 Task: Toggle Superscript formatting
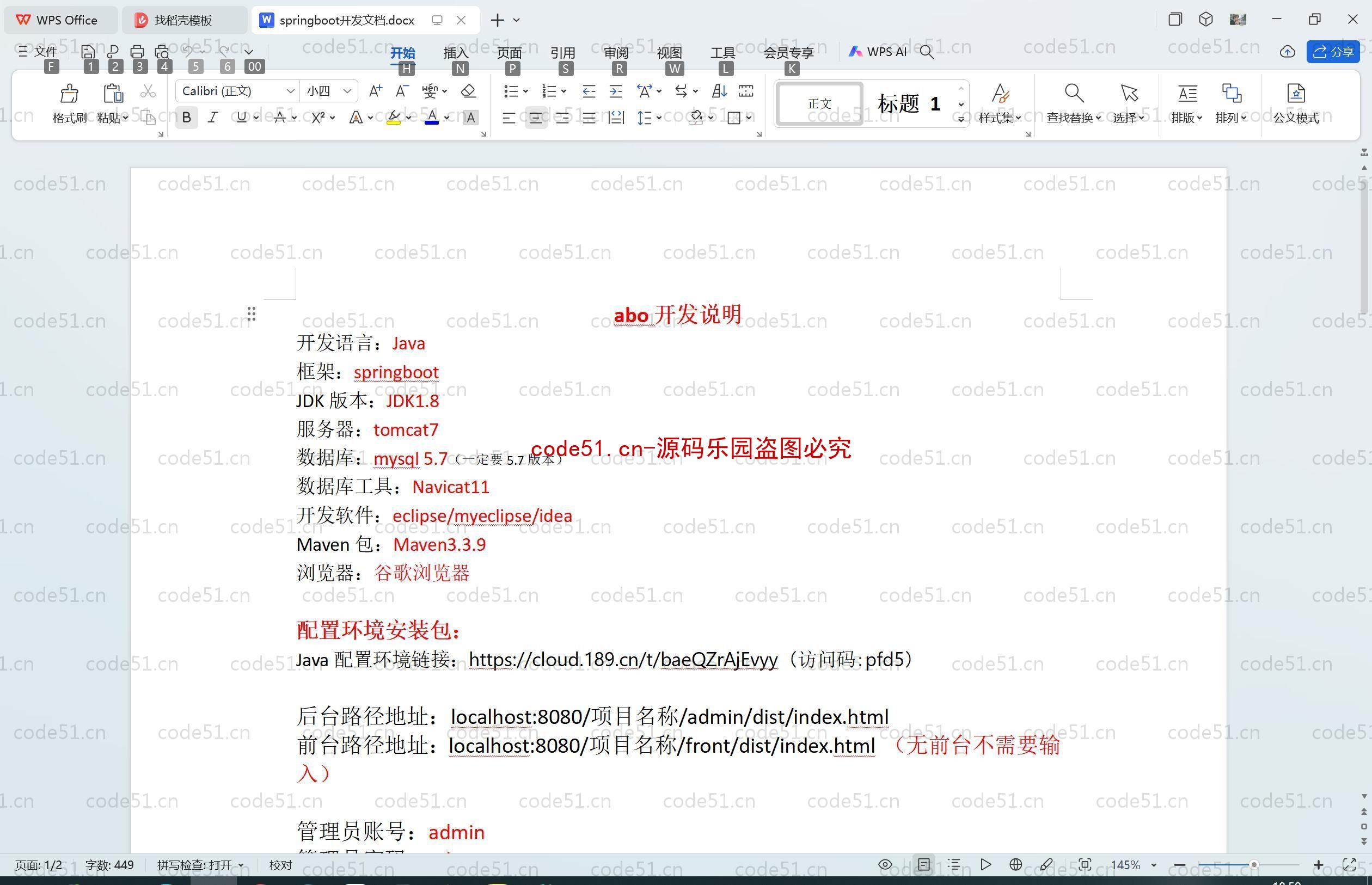[x=318, y=118]
